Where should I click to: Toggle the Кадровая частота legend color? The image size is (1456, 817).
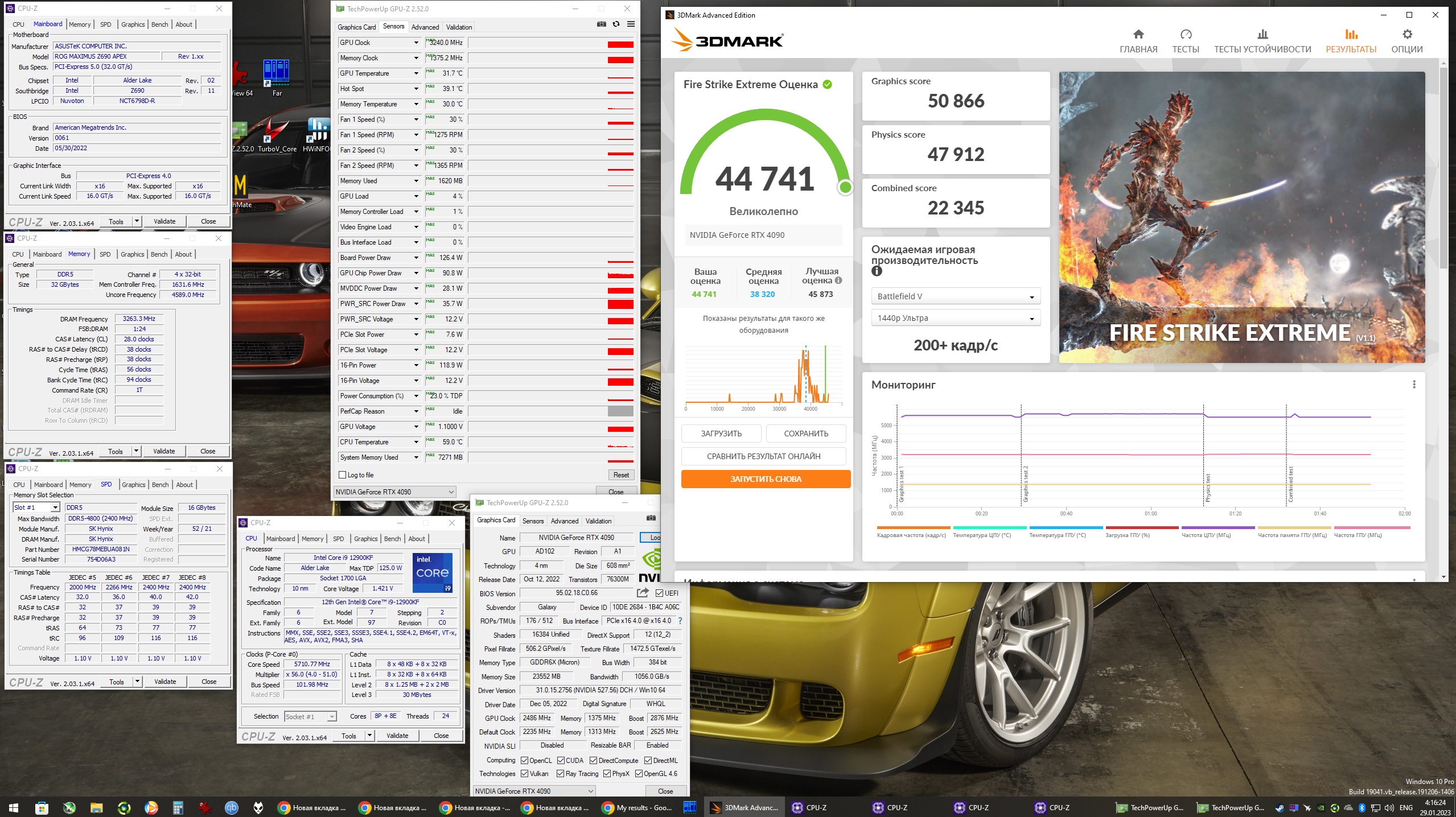(913, 527)
